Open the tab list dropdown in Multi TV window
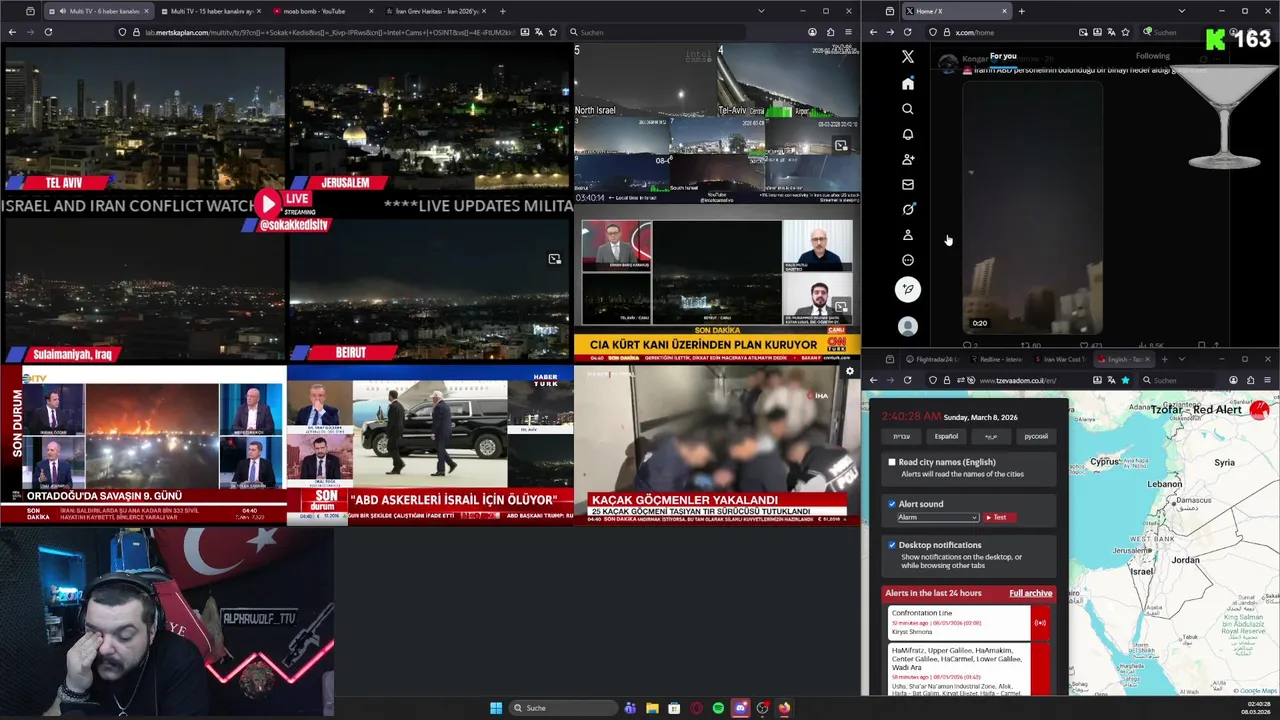 click(760, 11)
